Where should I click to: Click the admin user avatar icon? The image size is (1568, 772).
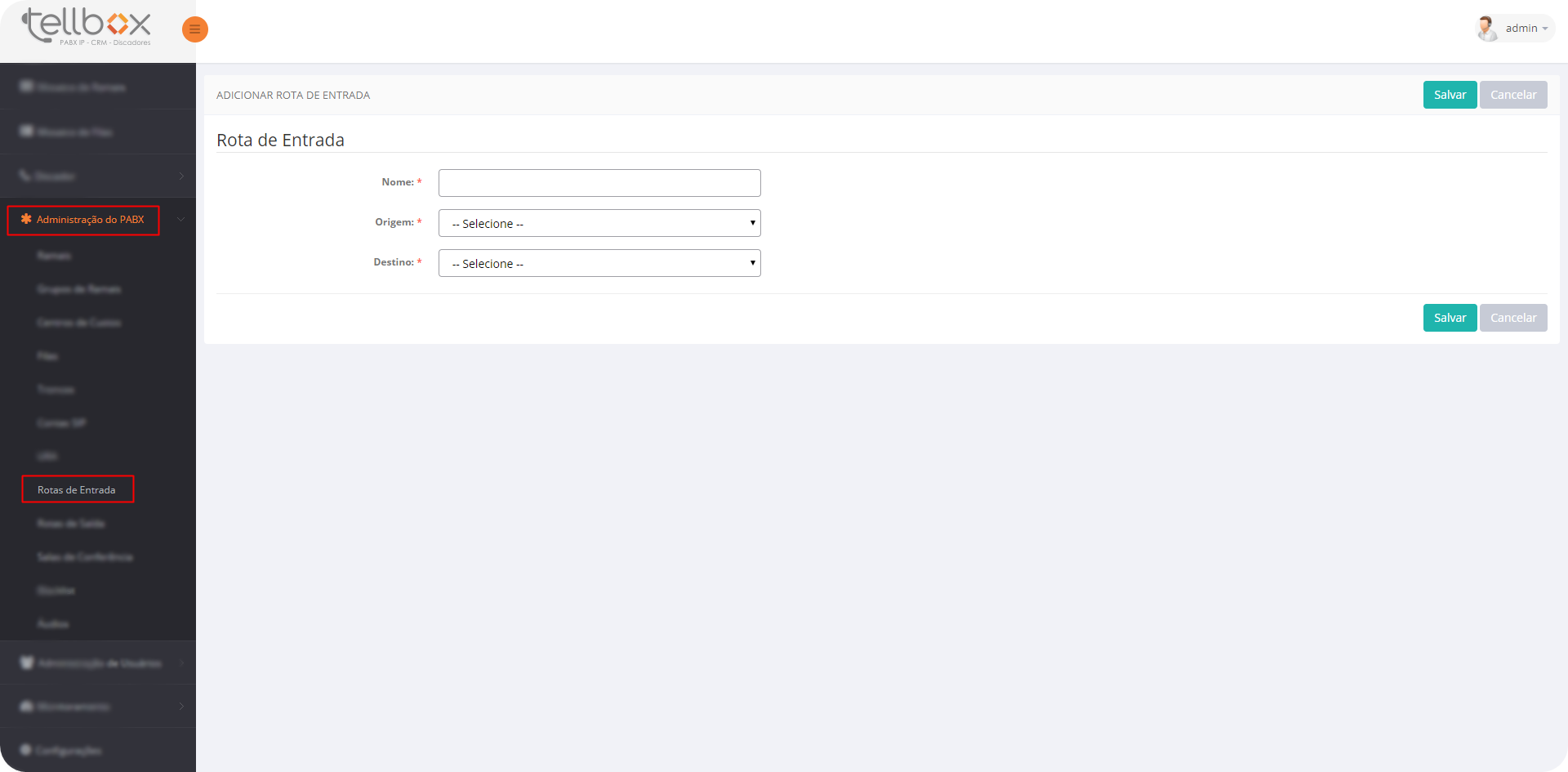tap(1487, 29)
